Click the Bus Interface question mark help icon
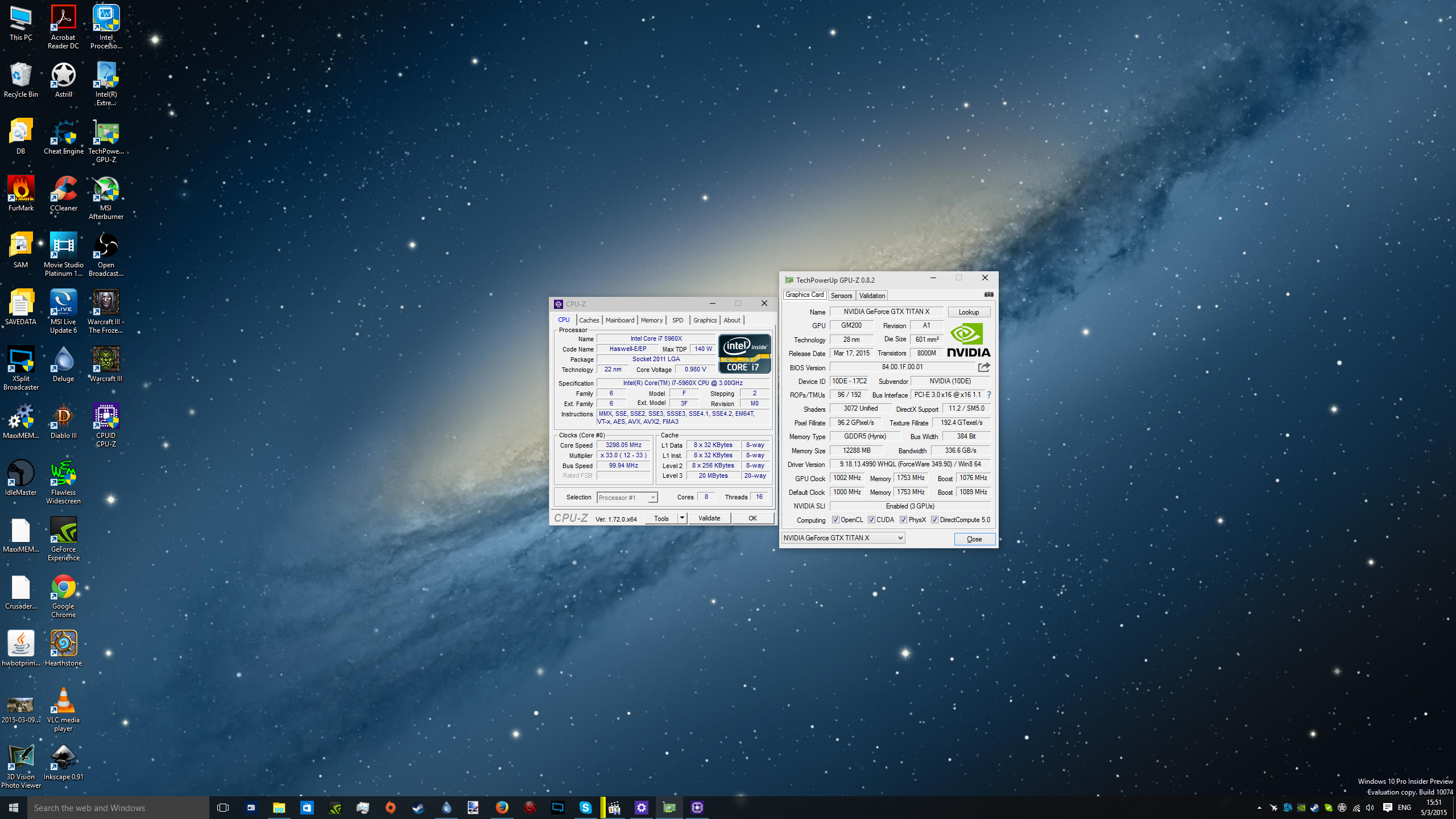1456x819 pixels. tap(989, 395)
